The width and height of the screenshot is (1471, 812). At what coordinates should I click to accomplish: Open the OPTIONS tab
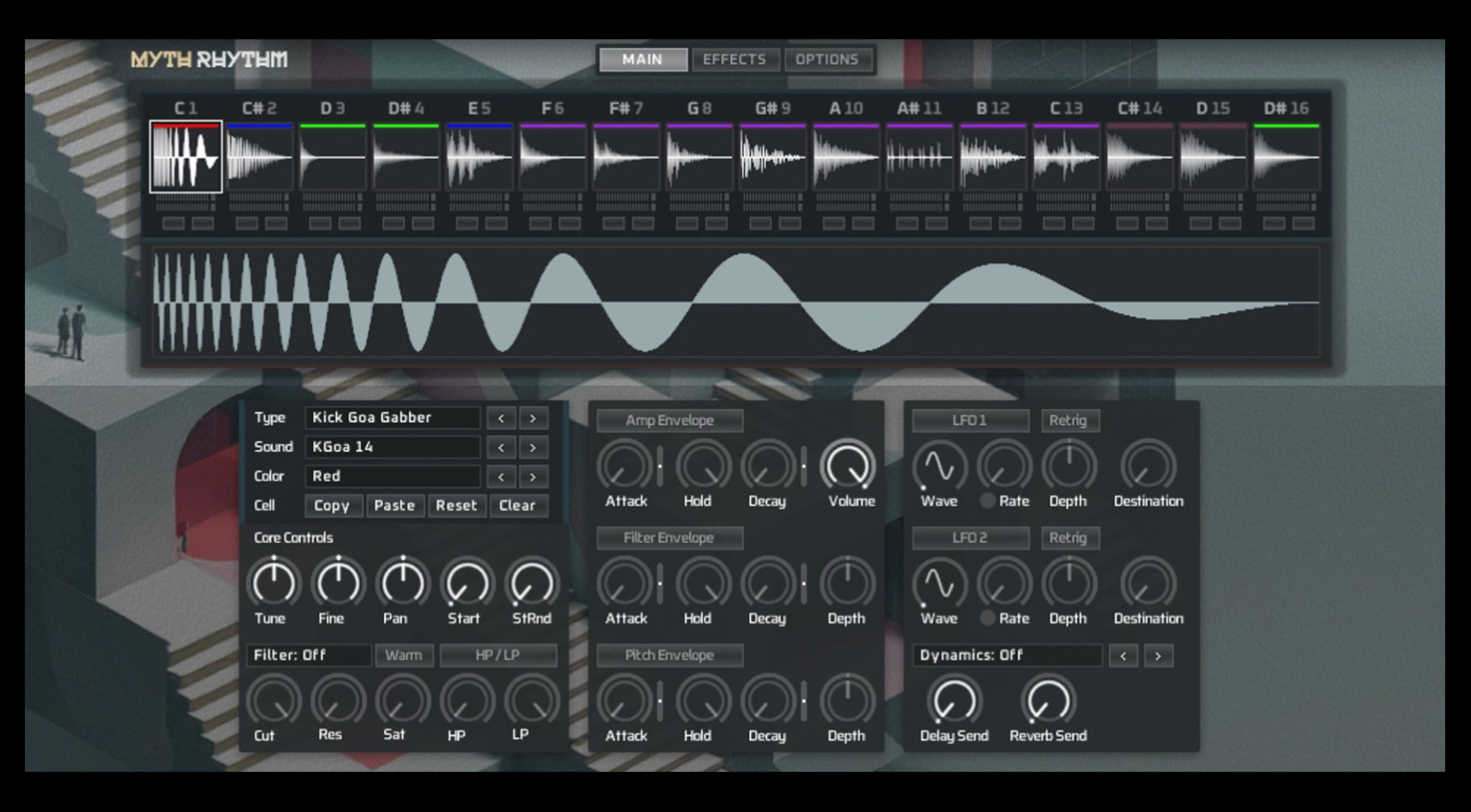[826, 59]
